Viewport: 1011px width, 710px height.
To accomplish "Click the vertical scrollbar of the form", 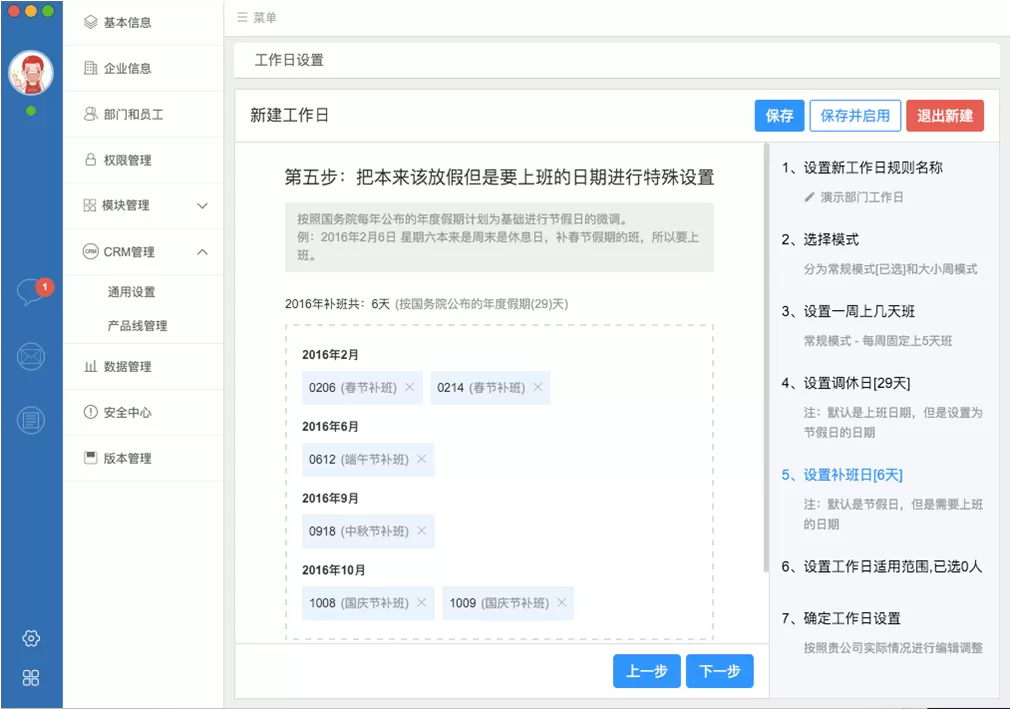I will tap(766, 358).
